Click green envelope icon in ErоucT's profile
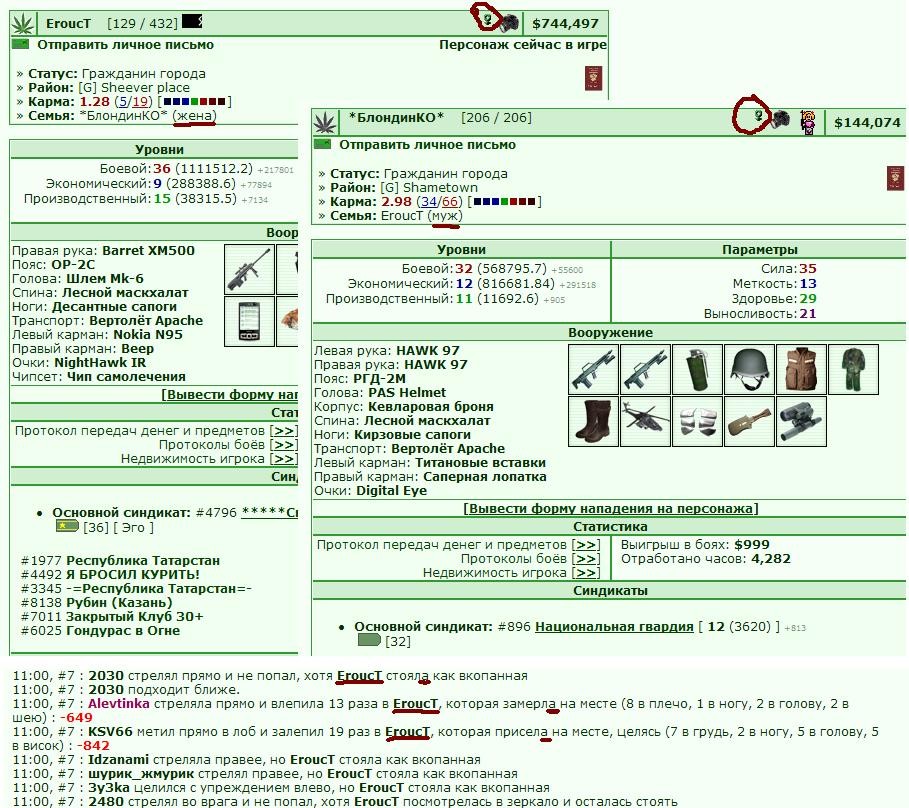This screenshot has height=808, width=909. [20, 44]
